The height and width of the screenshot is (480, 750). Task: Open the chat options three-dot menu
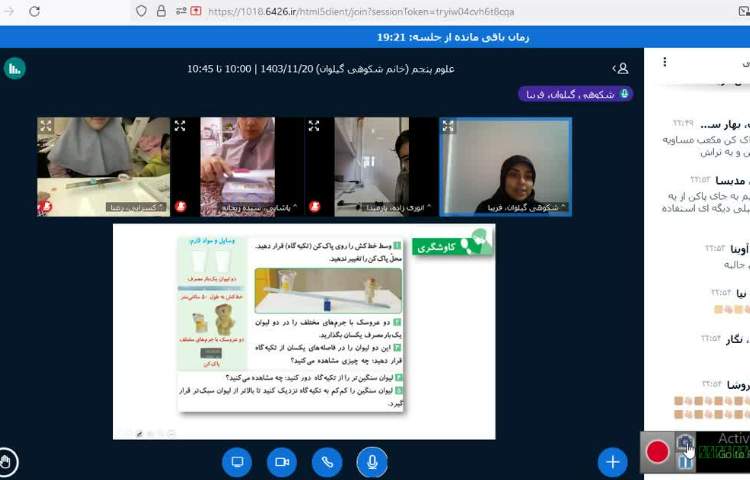click(x=664, y=62)
